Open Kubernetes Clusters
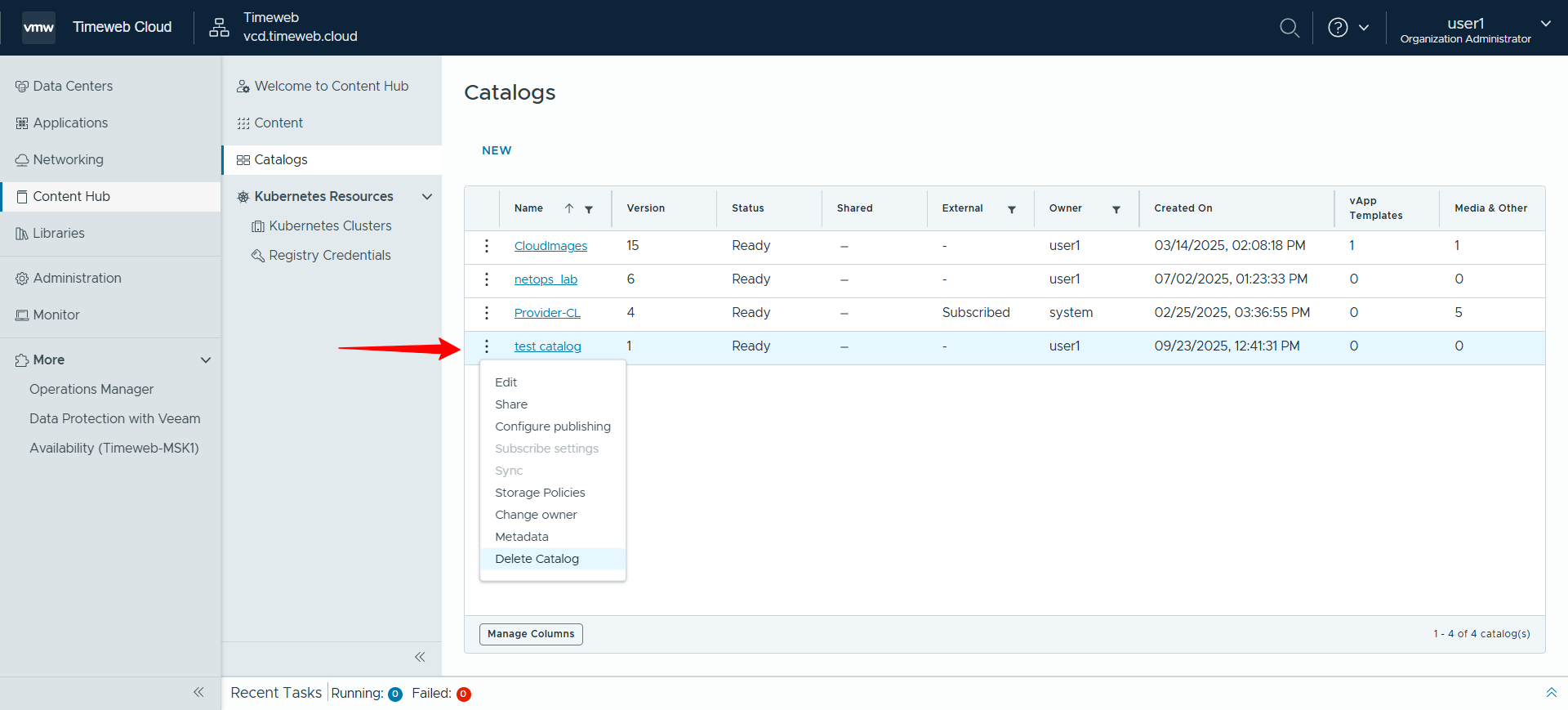The width and height of the screenshot is (1568, 710). 330,226
